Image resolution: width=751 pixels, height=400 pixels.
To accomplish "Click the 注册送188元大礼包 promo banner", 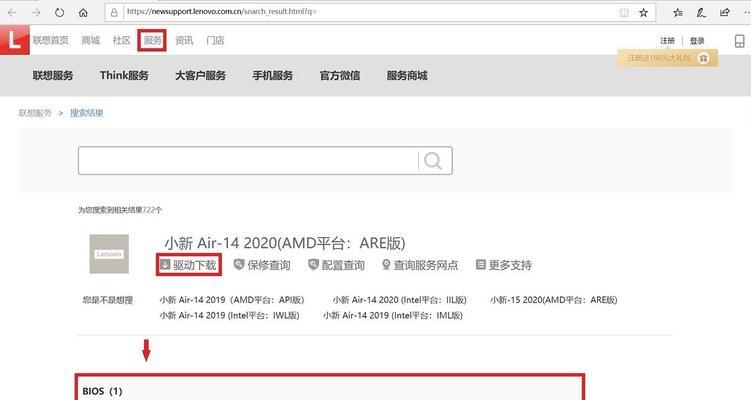I will pyautogui.click(x=667, y=58).
